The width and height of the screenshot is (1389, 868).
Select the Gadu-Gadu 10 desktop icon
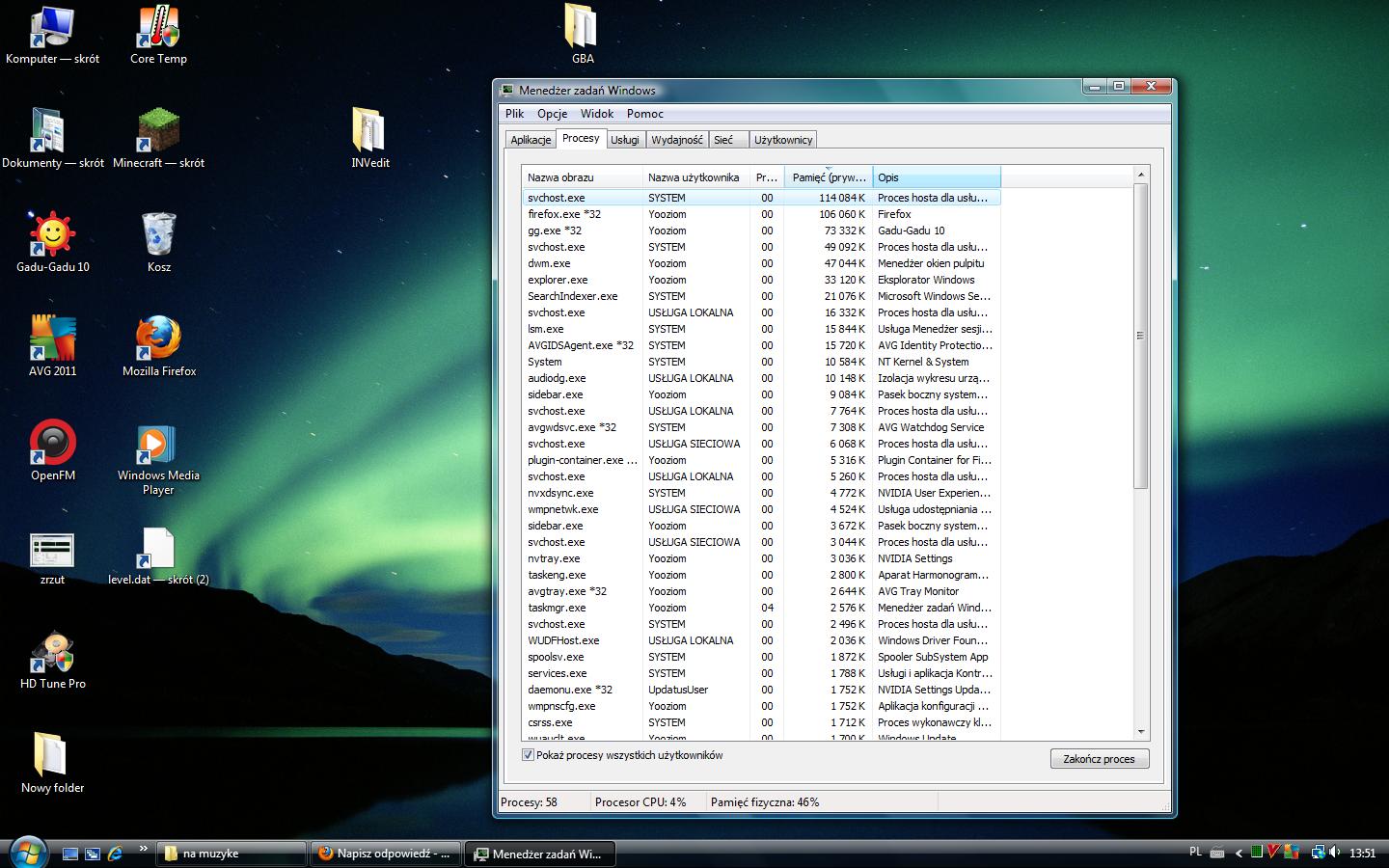coord(53,243)
